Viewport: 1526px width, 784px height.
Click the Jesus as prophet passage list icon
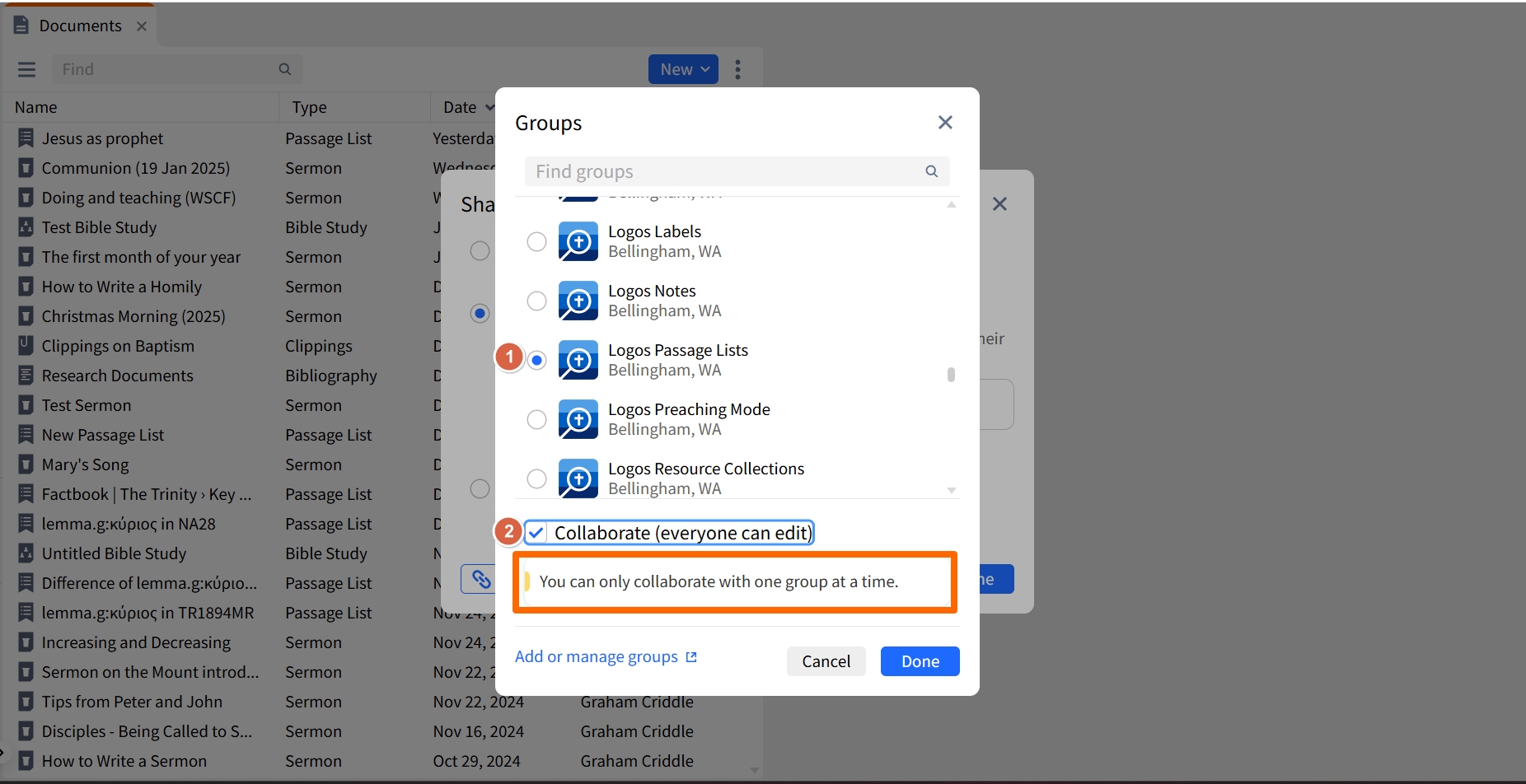tap(26, 138)
